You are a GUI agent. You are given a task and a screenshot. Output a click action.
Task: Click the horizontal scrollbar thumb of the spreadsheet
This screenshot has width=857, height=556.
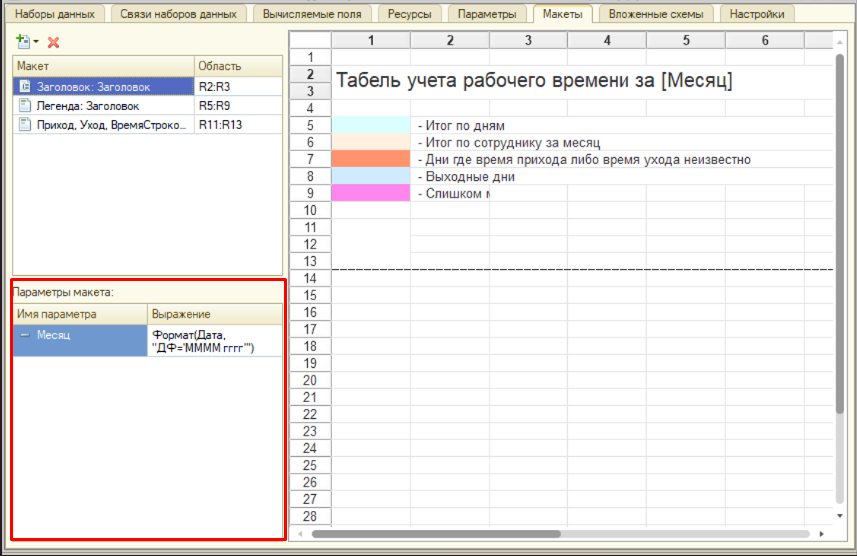pos(436,534)
